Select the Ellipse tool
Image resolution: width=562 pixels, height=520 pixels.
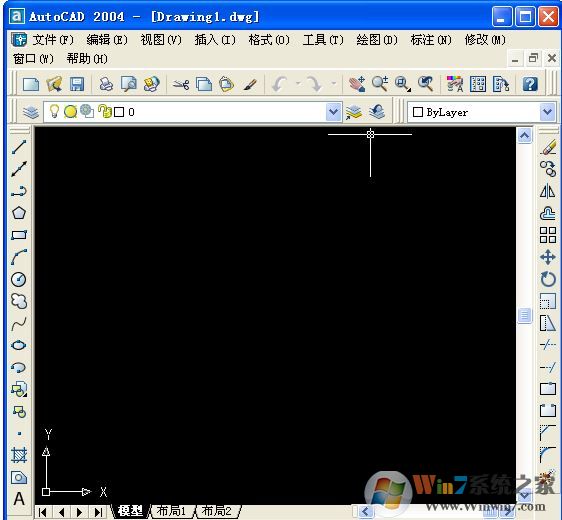19,345
